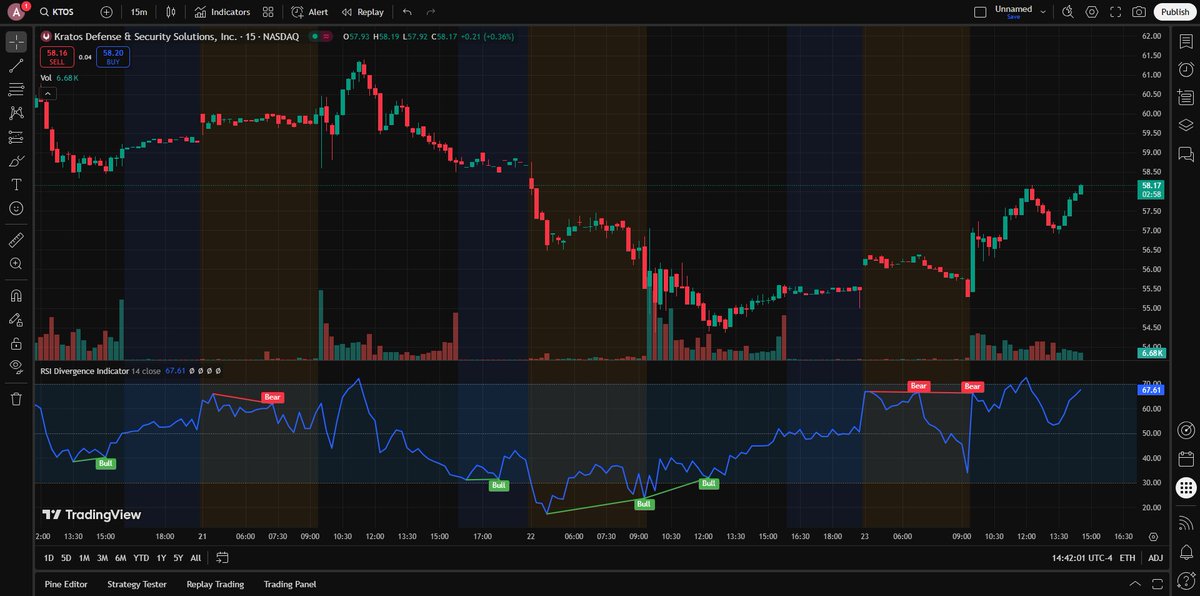Select the Text annotation tool
The width and height of the screenshot is (1200, 596).
[16, 185]
